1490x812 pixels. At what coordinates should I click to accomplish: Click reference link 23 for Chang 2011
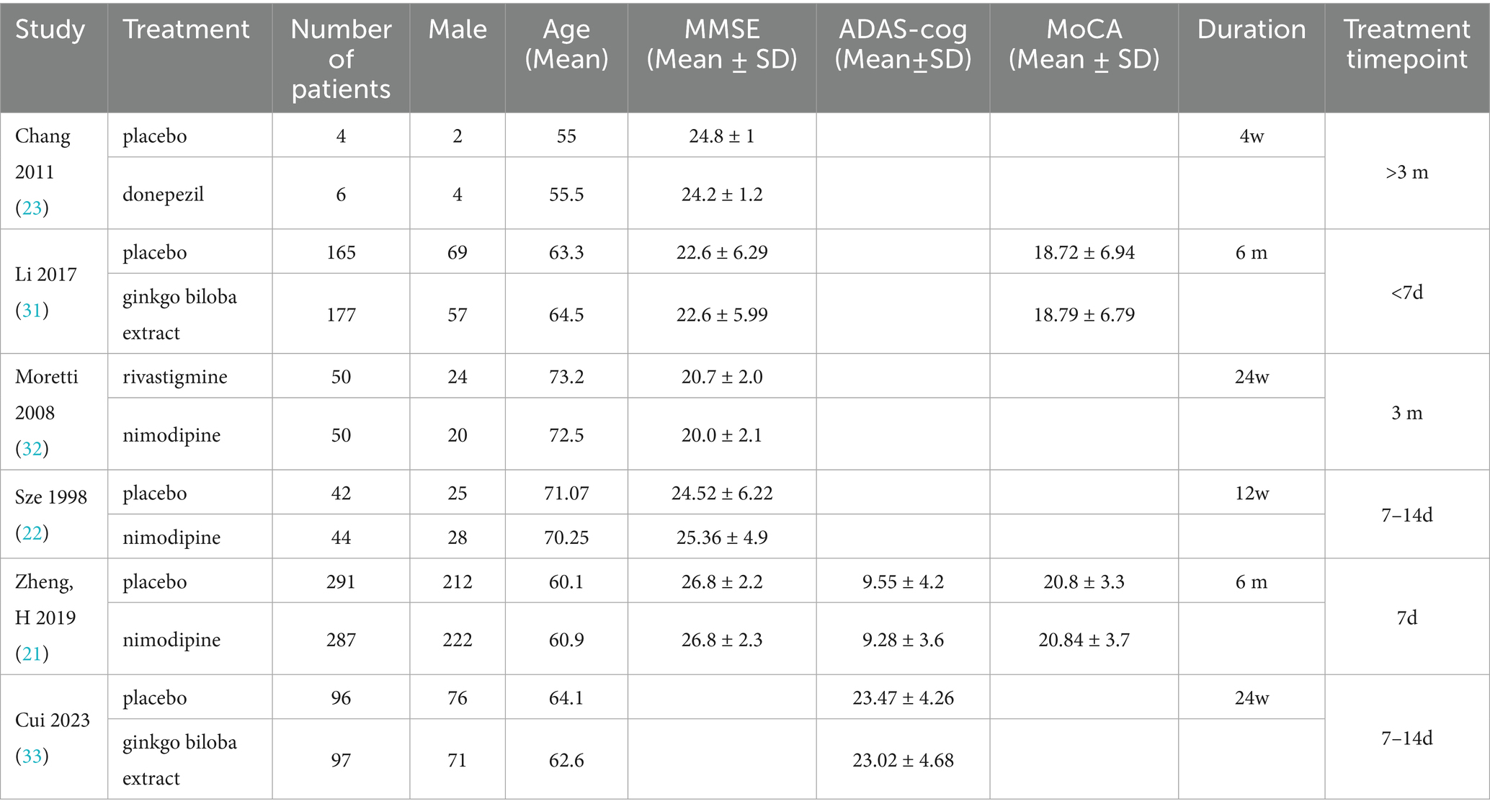[x=32, y=208]
